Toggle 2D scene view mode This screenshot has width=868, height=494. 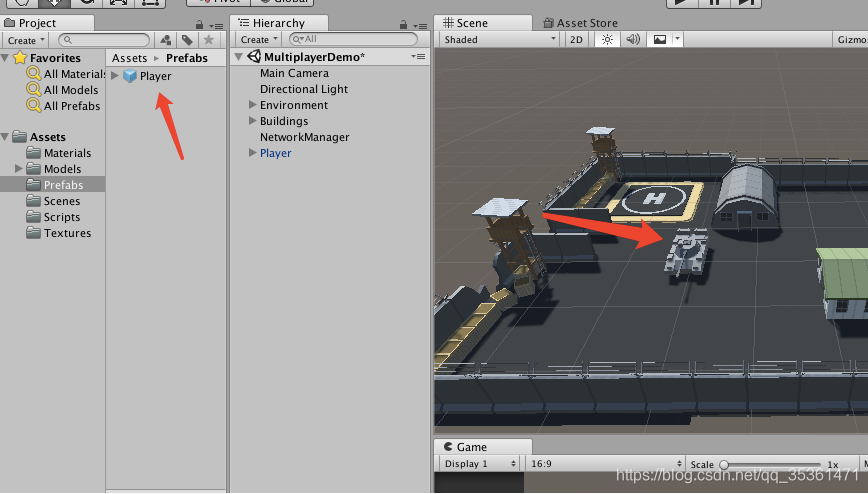tap(576, 39)
